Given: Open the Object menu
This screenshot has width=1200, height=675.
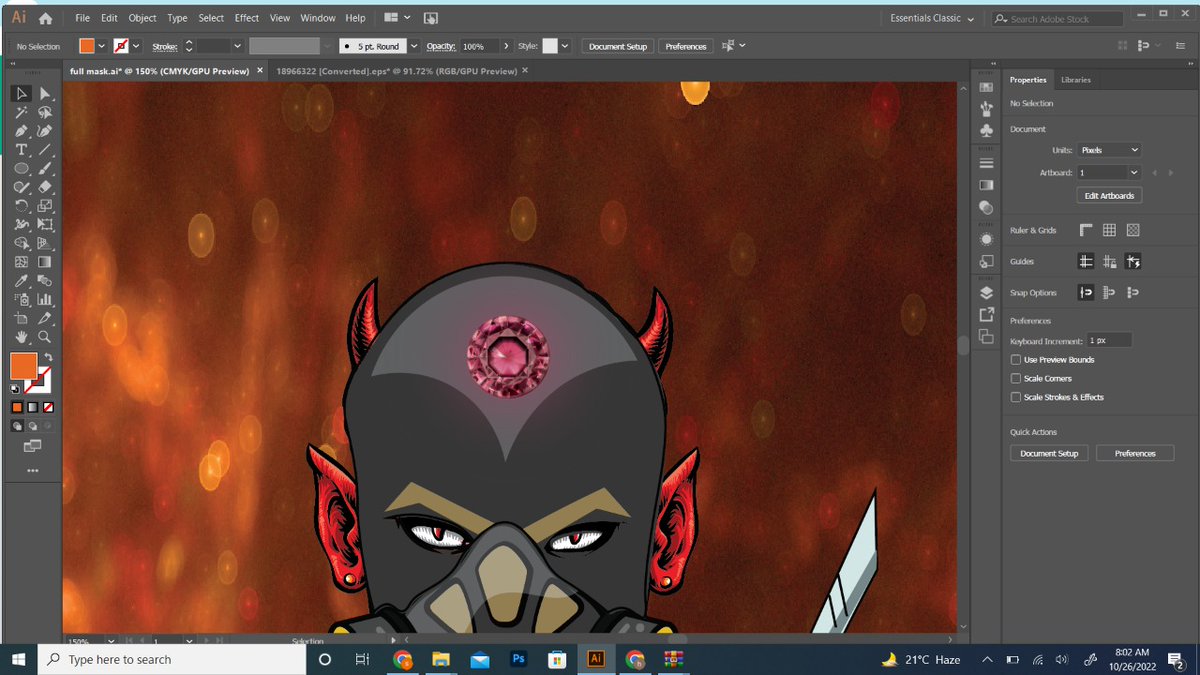Looking at the screenshot, I should [x=142, y=18].
